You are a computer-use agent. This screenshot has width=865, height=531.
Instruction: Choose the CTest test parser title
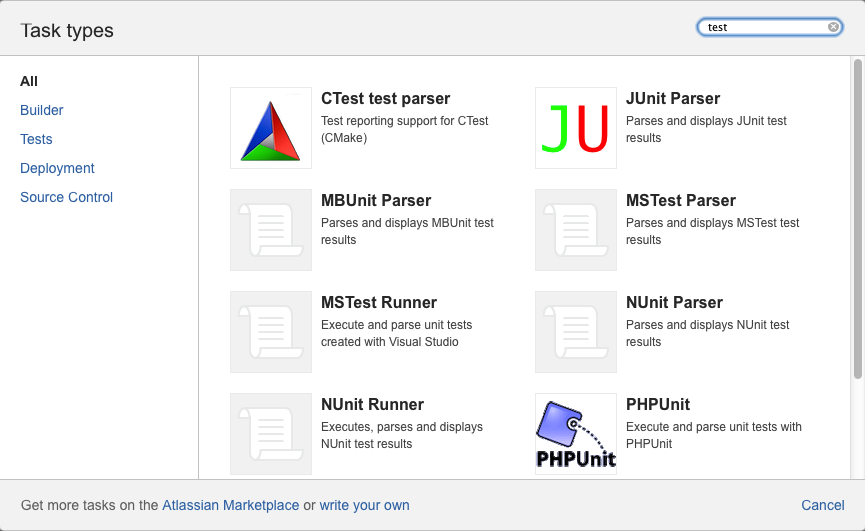pyautogui.click(x=386, y=99)
